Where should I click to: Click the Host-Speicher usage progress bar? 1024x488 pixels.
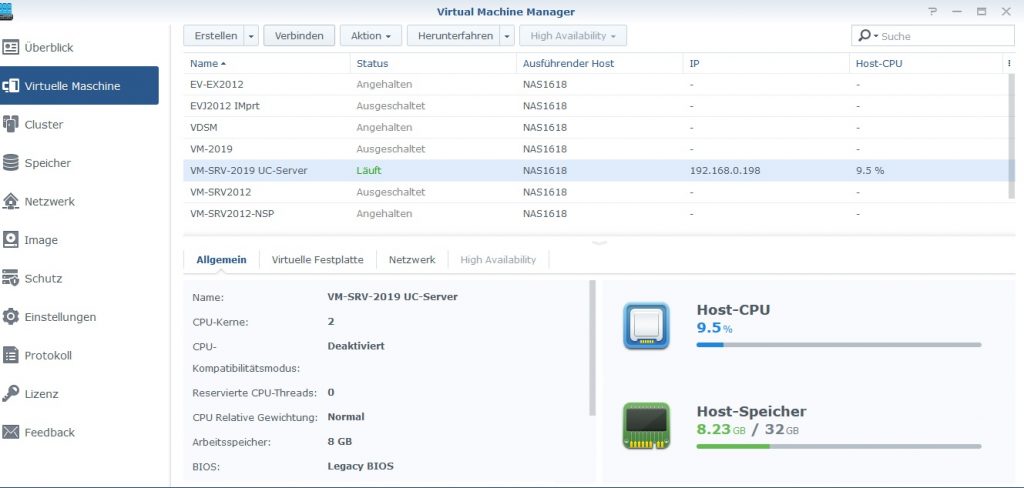(x=839, y=446)
